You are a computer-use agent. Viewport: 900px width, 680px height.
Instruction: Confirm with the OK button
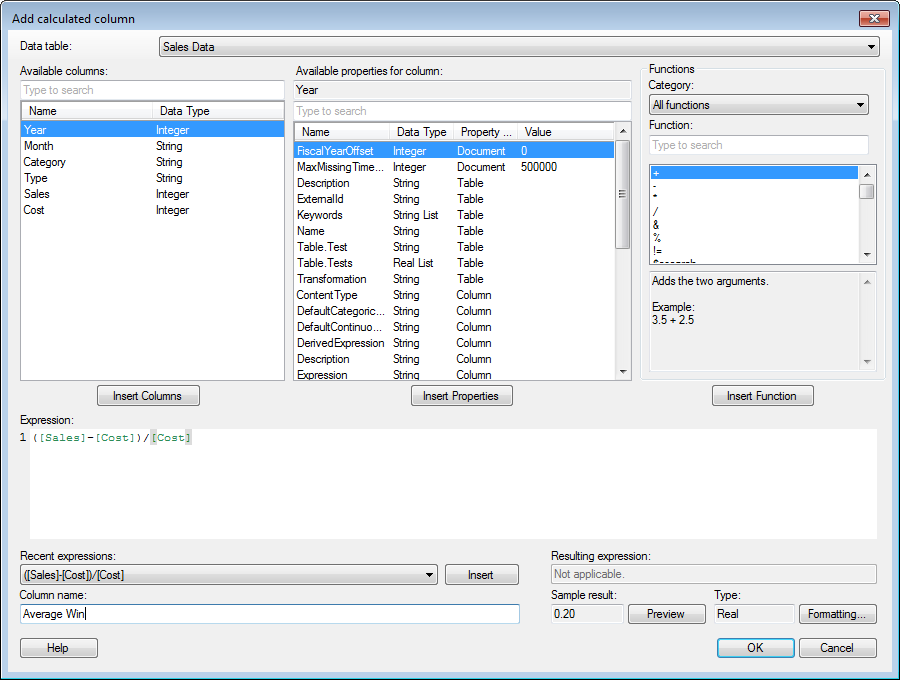pos(755,648)
